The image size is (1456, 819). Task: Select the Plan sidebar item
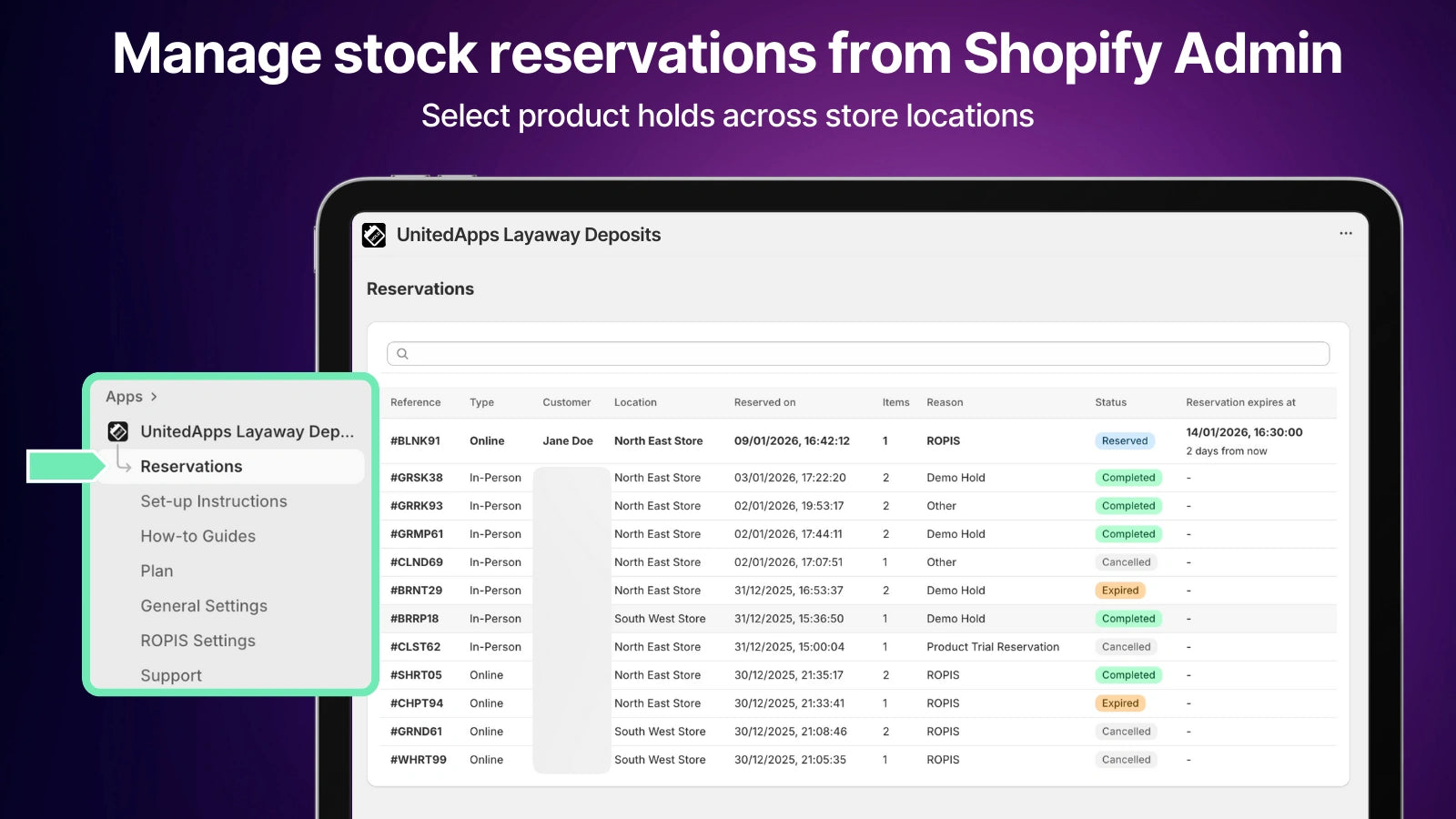tap(157, 571)
